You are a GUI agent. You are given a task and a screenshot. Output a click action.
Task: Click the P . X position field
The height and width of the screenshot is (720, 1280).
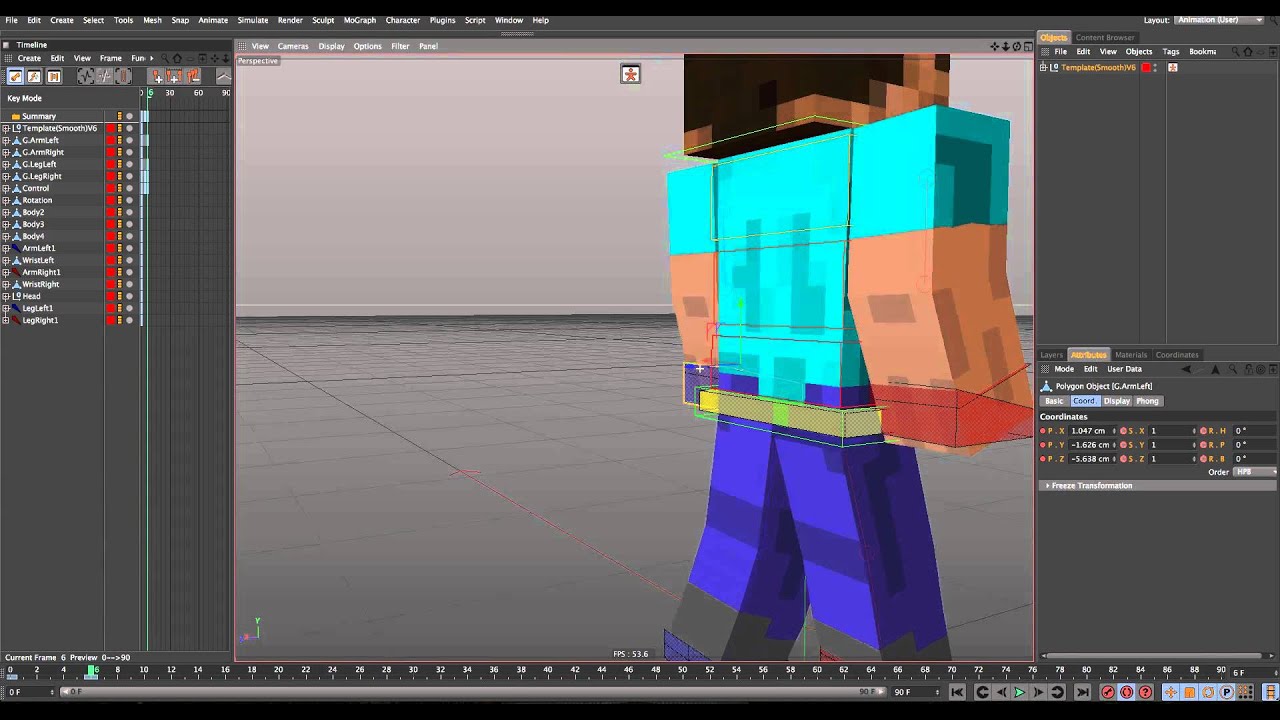coord(1090,431)
